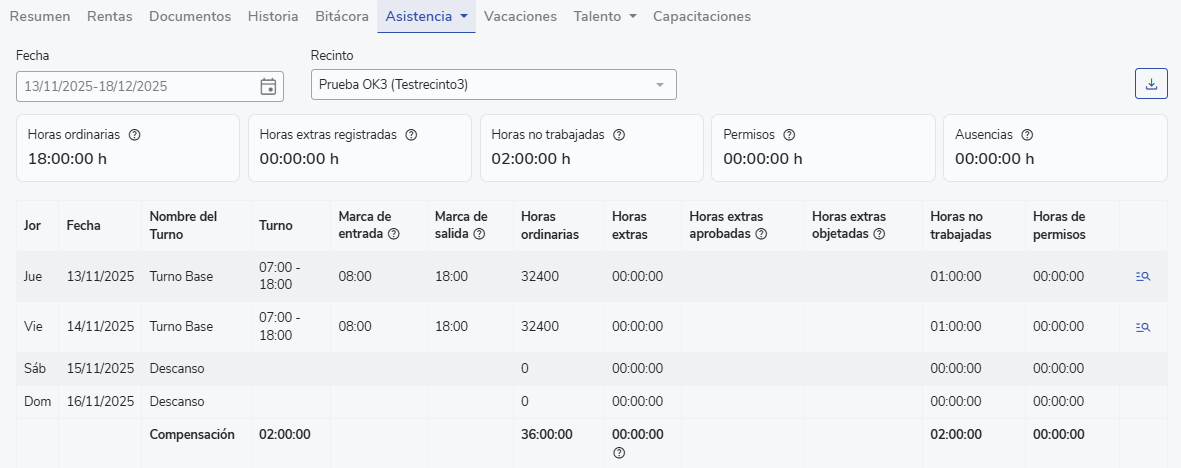
Task: Click help icon next to Horas ordinarias
Action: [135, 135]
